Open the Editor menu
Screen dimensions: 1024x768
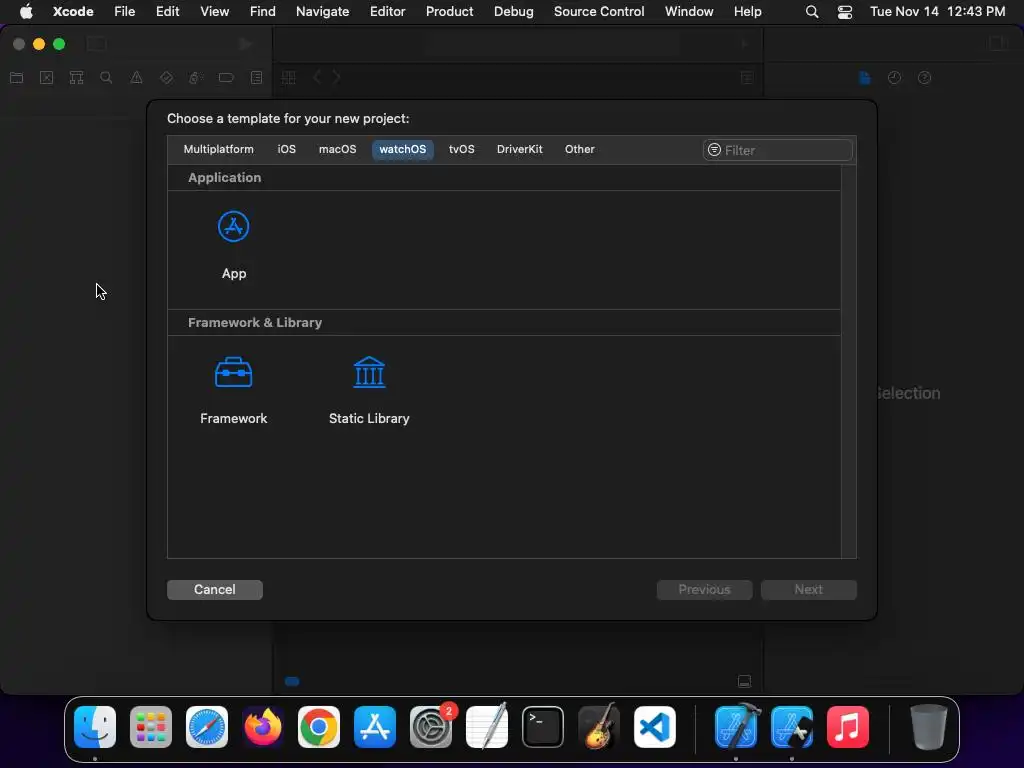pyautogui.click(x=387, y=11)
